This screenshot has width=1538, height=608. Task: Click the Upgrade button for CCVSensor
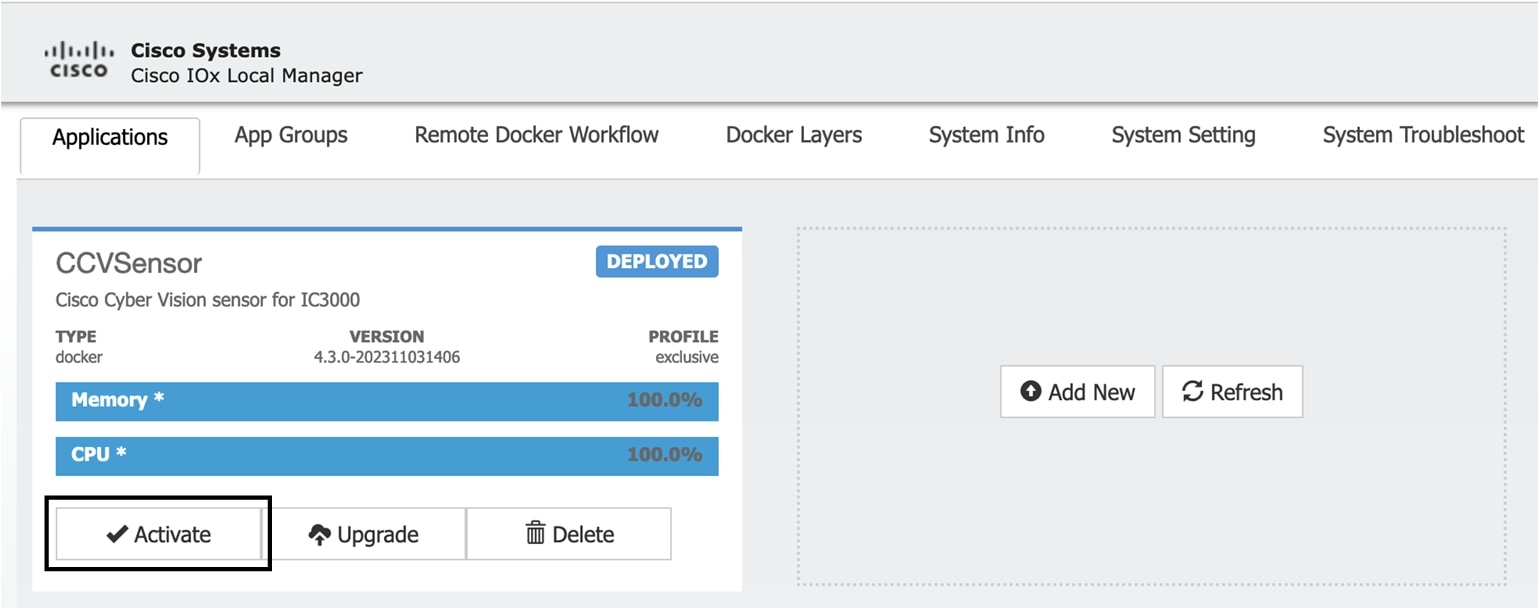pyautogui.click(x=364, y=534)
